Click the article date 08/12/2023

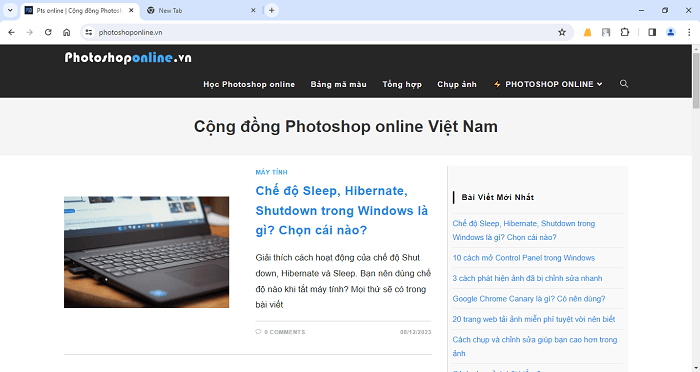[416, 332]
